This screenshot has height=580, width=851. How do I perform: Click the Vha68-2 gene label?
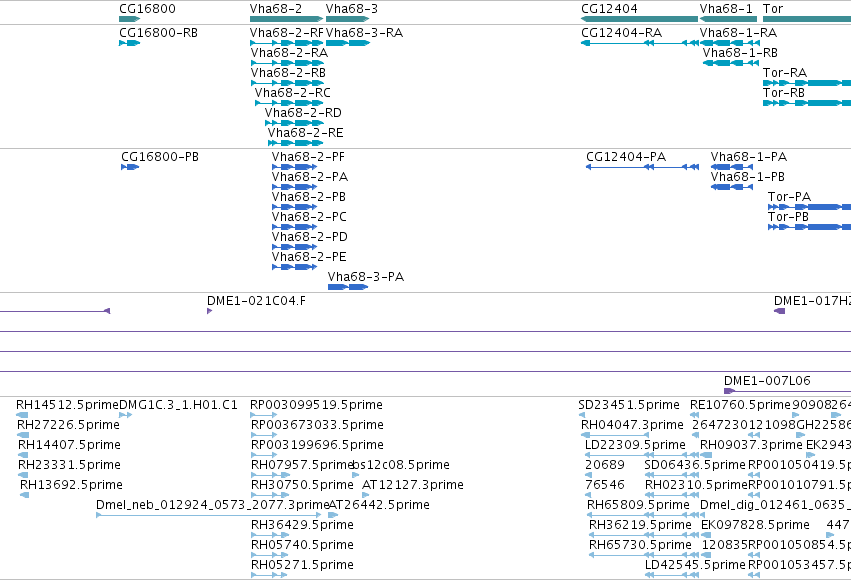tap(276, 9)
